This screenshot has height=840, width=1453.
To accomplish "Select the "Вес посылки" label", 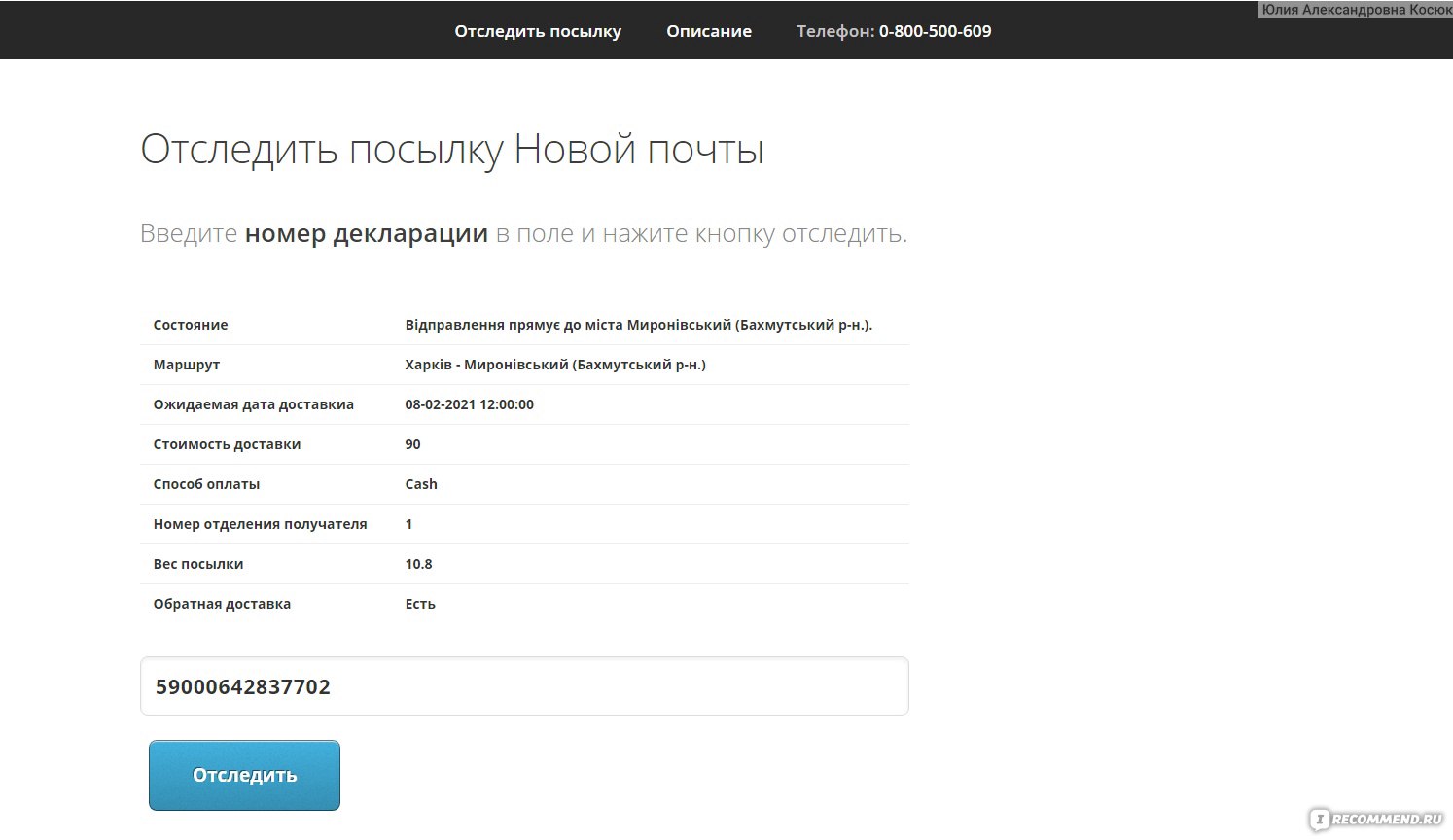I will 198,564.
